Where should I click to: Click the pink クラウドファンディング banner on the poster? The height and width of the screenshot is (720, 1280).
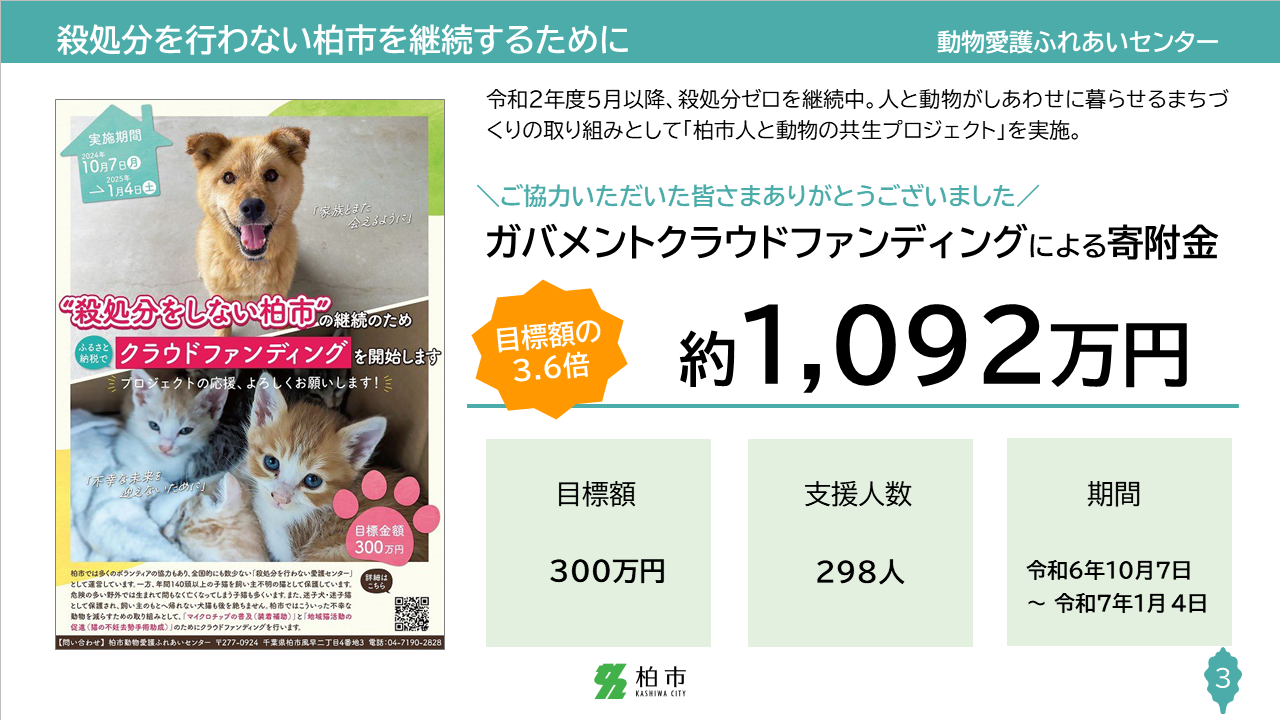click(231, 354)
